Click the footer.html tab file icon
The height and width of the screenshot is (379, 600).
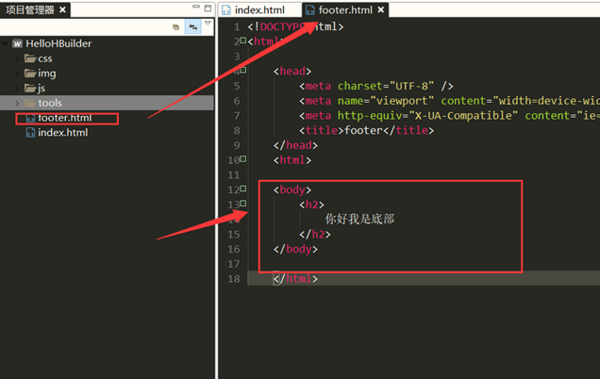310,10
